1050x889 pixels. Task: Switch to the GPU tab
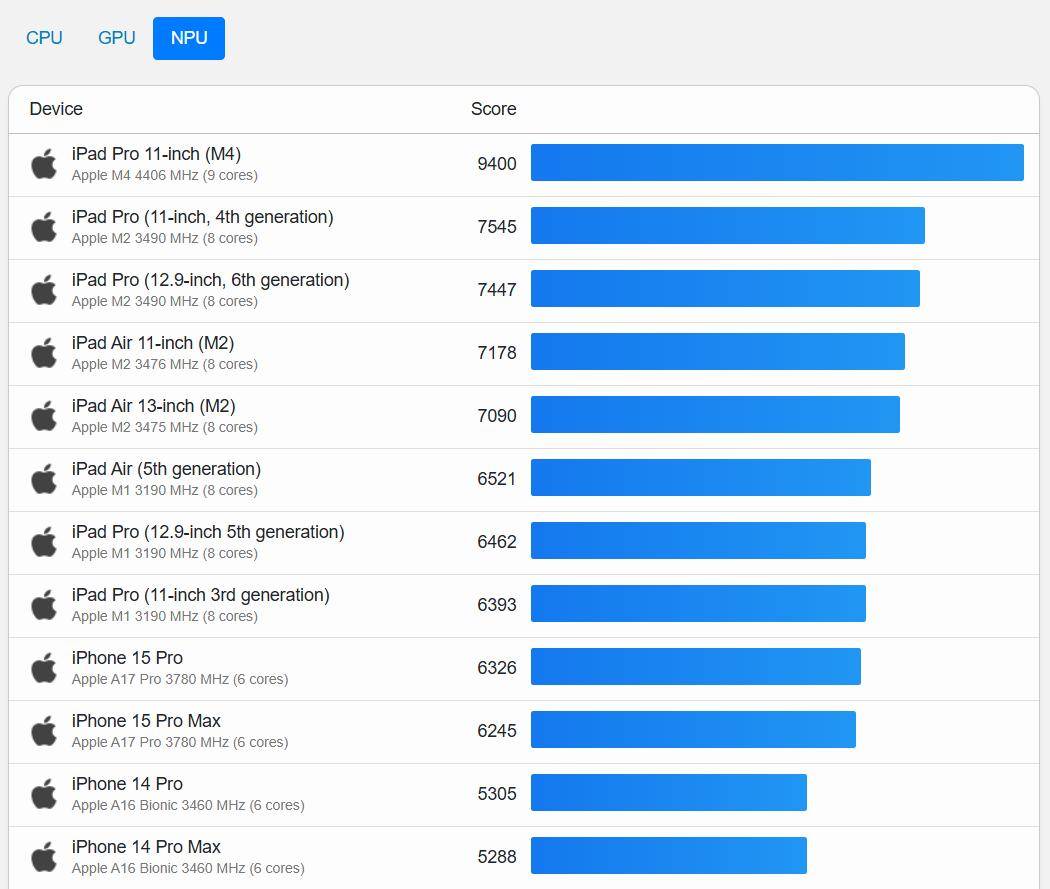117,38
